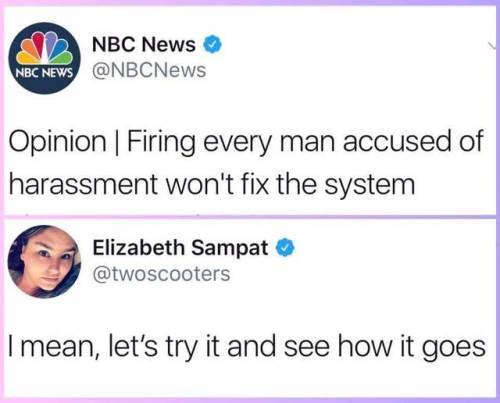This screenshot has width=500, height=403.
Task: Click the word "system" in NBC headline
Action: pos(370,186)
